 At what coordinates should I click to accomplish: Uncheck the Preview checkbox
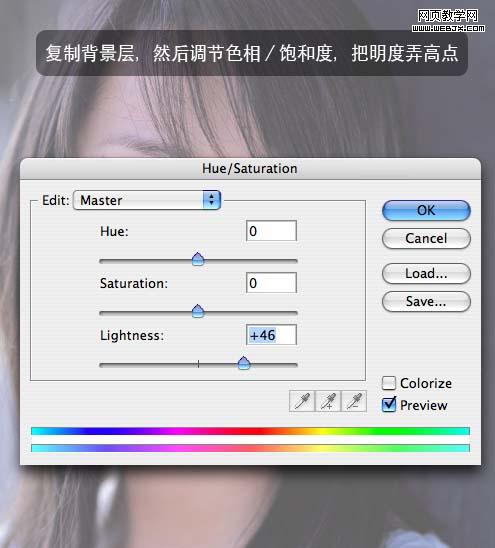[x=389, y=405]
